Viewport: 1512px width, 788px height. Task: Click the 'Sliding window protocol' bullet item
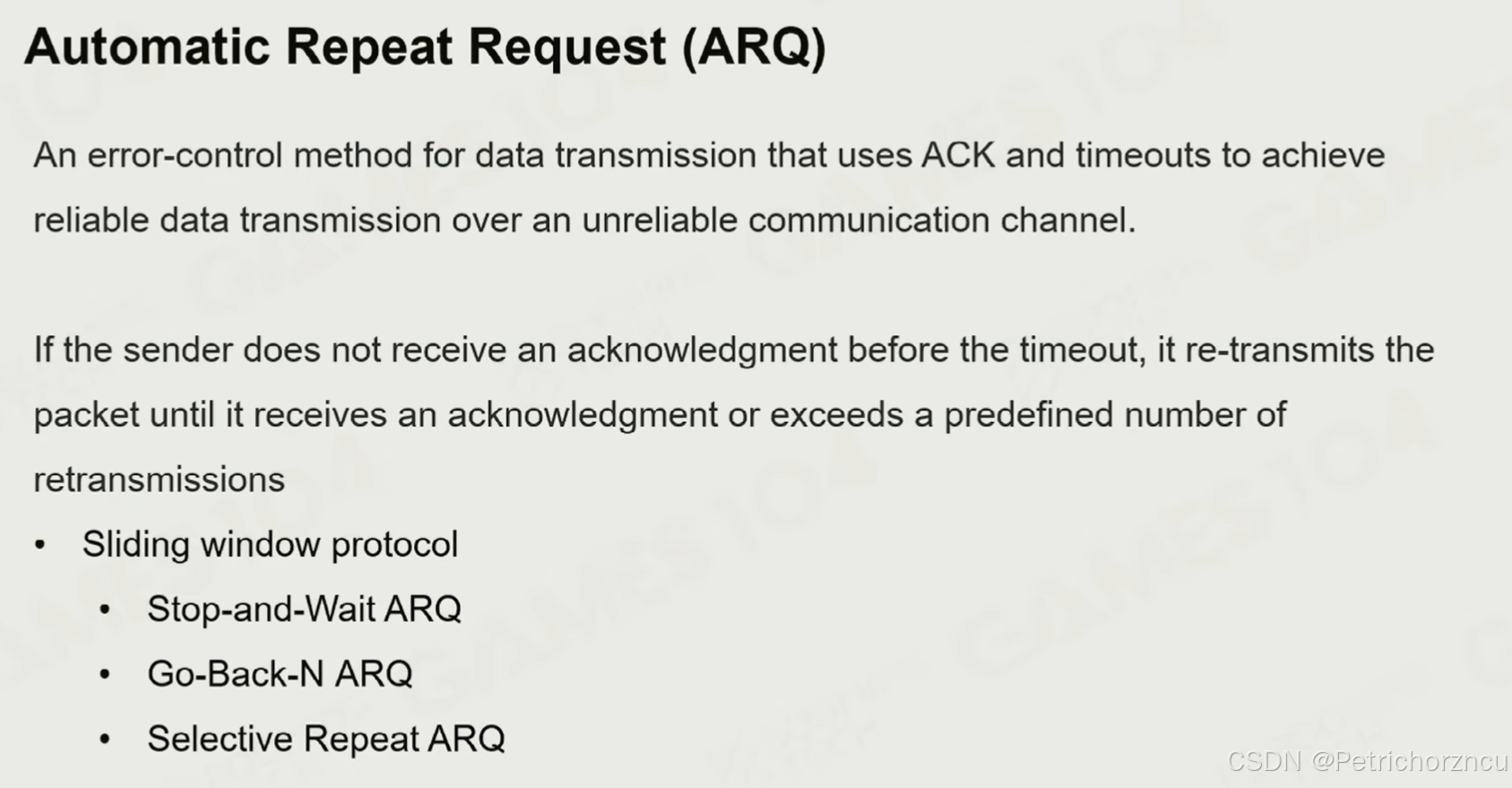[271, 544]
